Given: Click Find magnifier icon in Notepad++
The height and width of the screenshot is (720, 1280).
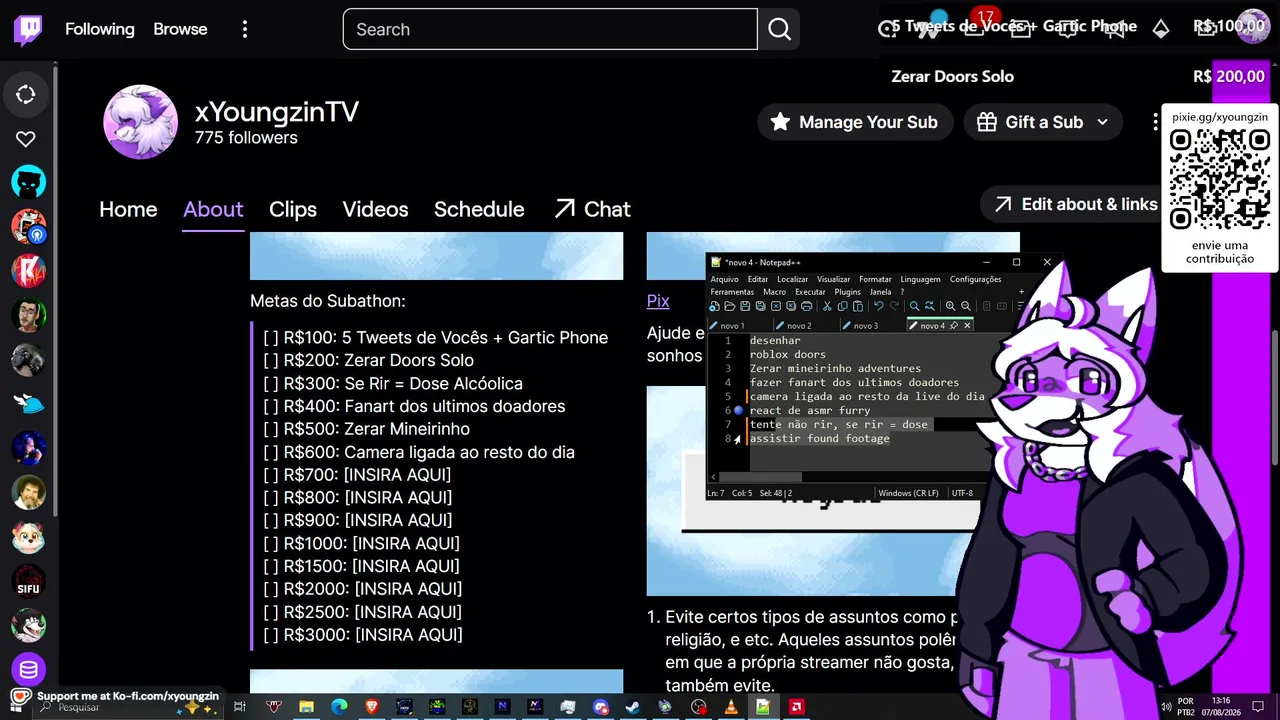Looking at the screenshot, I should 914,306.
